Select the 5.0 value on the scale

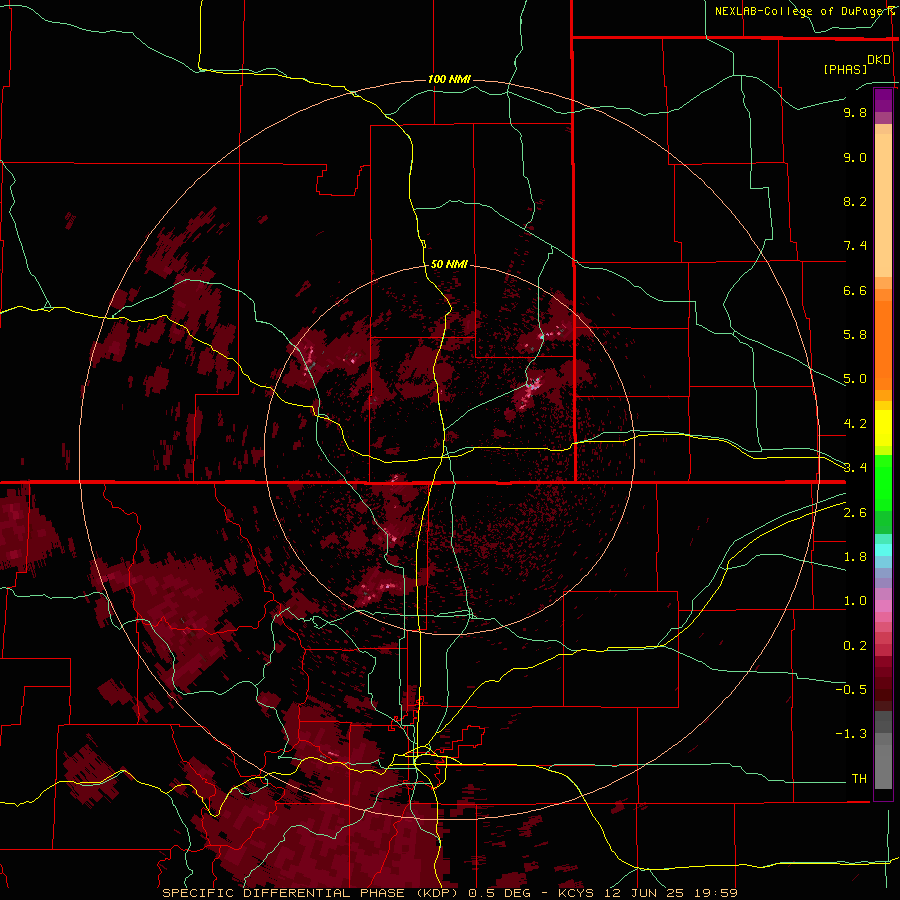(855, 379)
